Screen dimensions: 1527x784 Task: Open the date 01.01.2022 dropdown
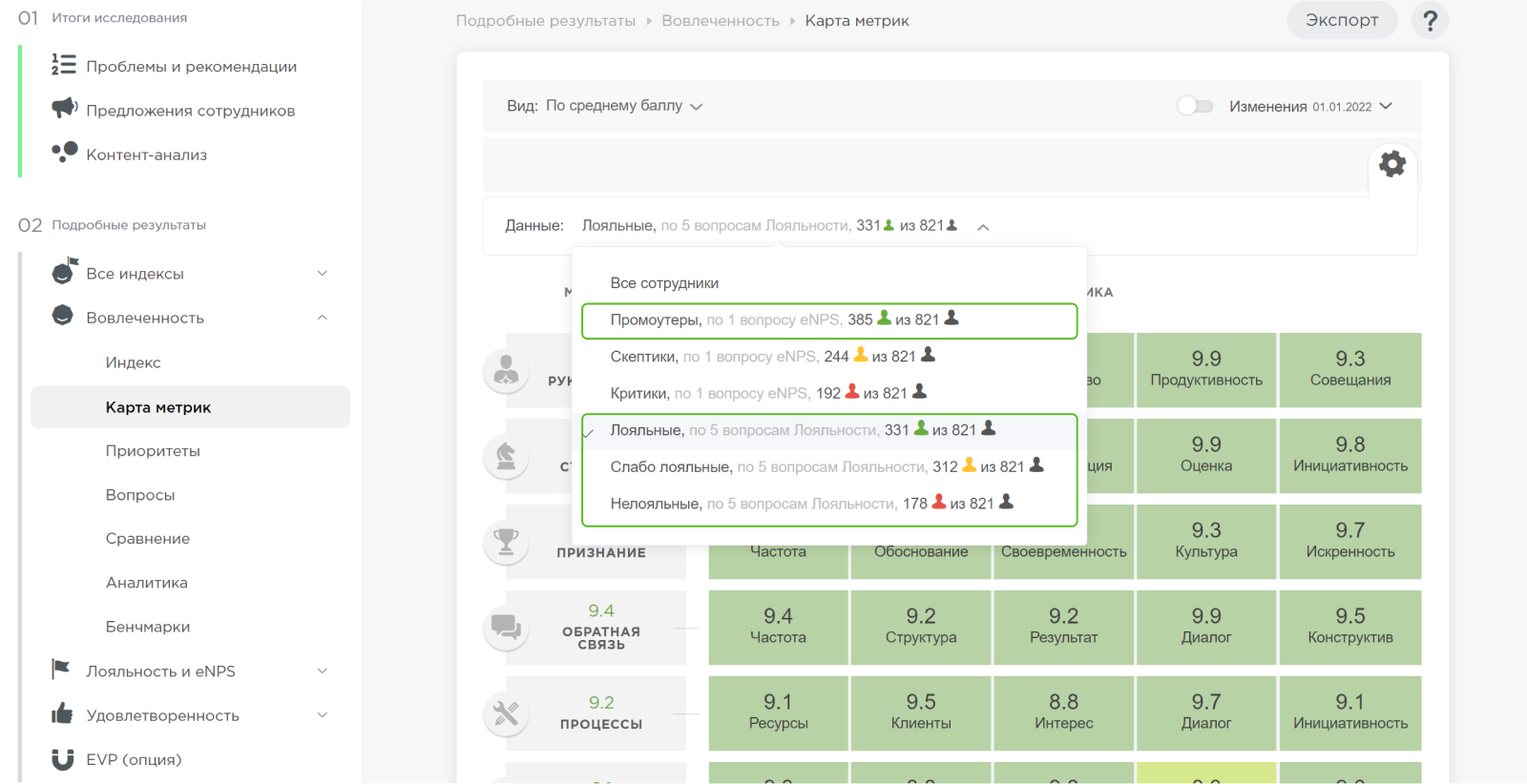[1352, 107]
